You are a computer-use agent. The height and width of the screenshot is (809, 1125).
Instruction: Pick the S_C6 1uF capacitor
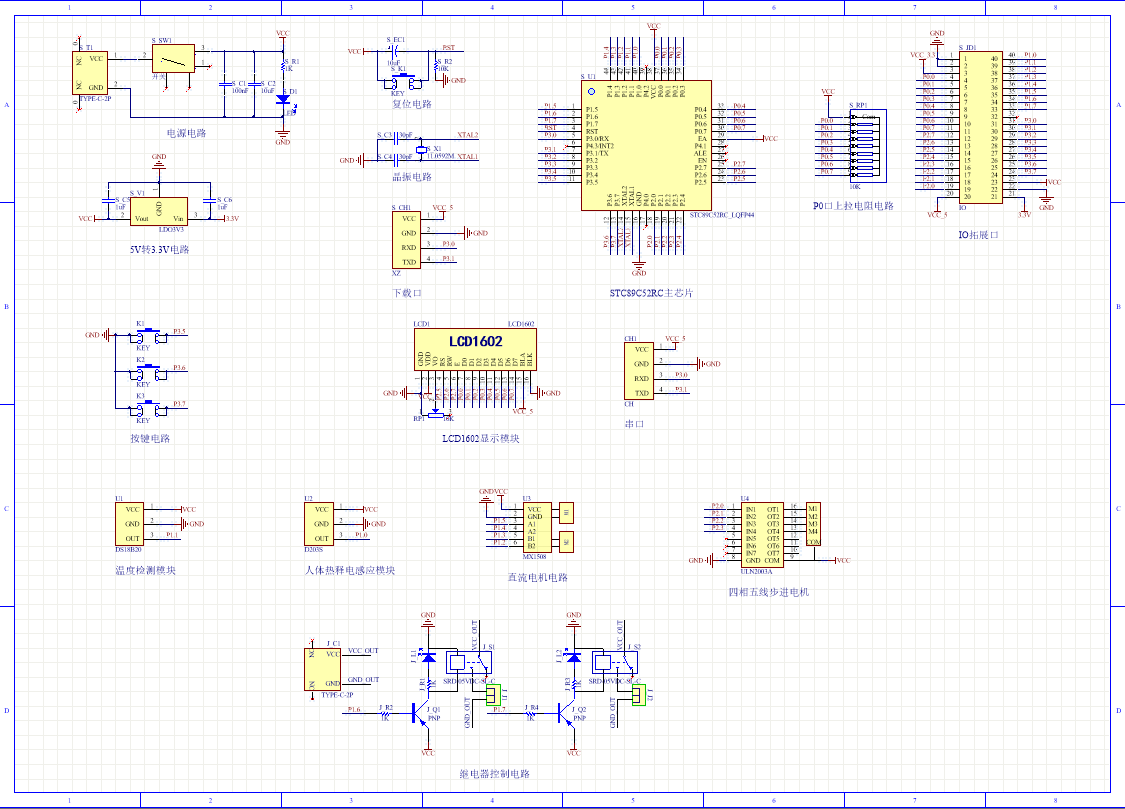pos(210,203)
